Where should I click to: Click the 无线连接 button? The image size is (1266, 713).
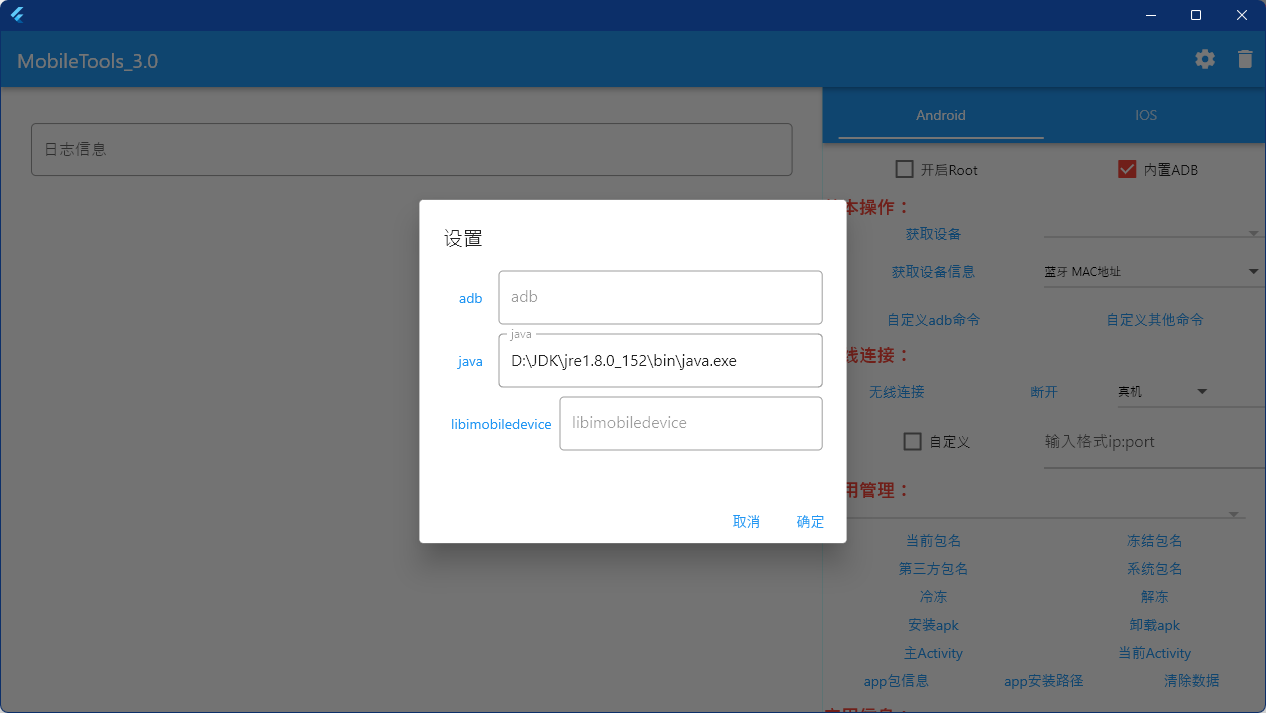pos(897,392)
